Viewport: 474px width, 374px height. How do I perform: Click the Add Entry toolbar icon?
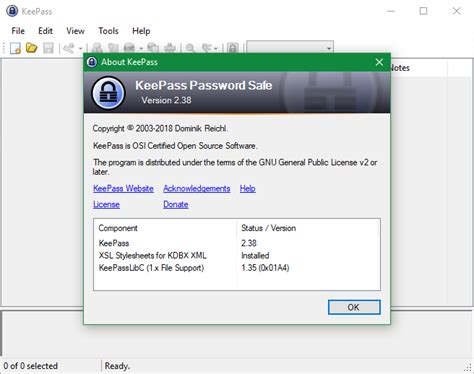click(x=97, y=48)
